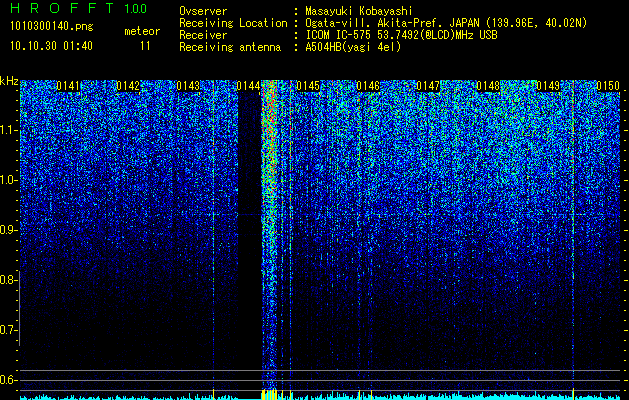
Task: Click the yellow detection bars below the echo
Action: [270, 394]
